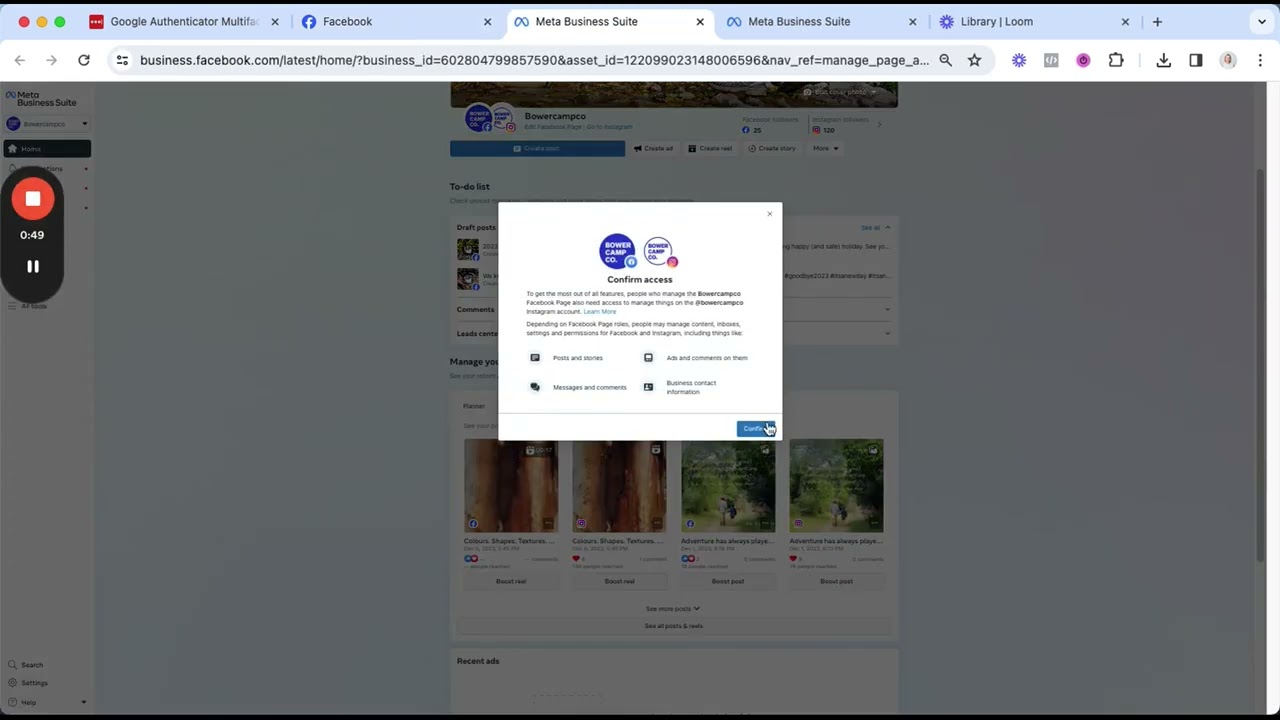The width and height of the screenshot is (1280, 720).
Task: Open the browser Downloads icon
Action: (1164, 60)
